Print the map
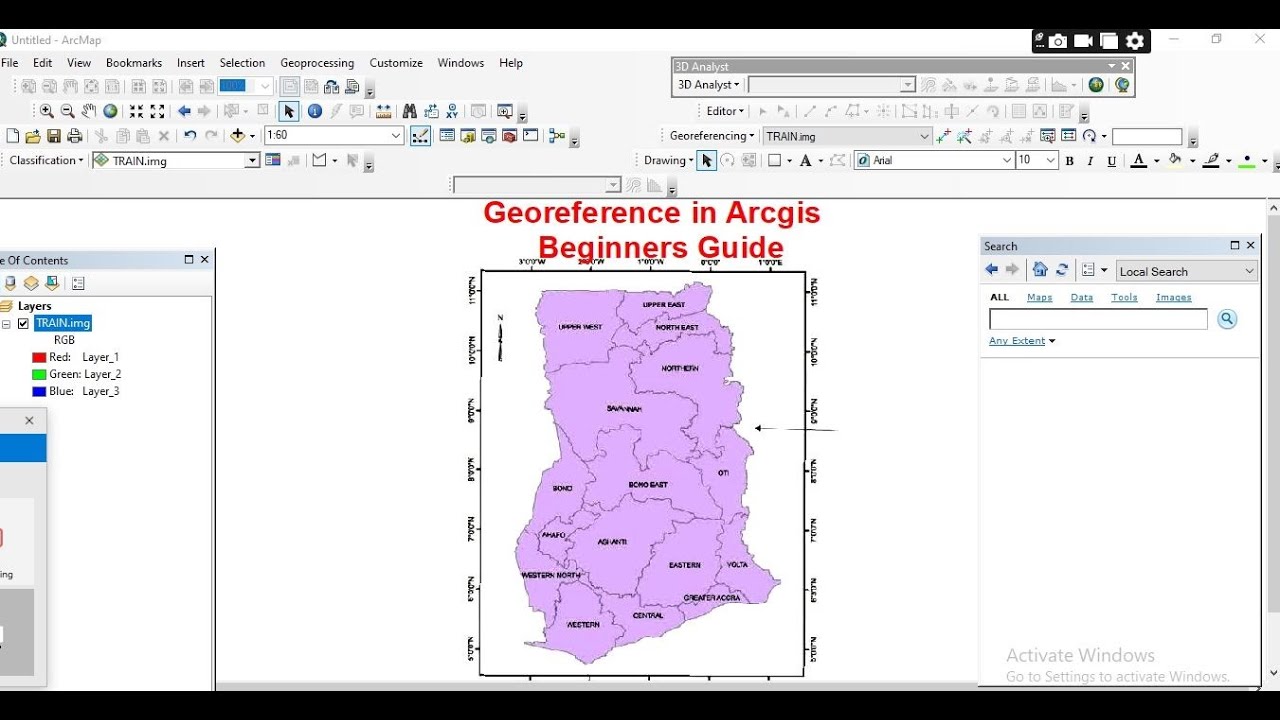Screen dimensions: 1280x720 (75, 136)
